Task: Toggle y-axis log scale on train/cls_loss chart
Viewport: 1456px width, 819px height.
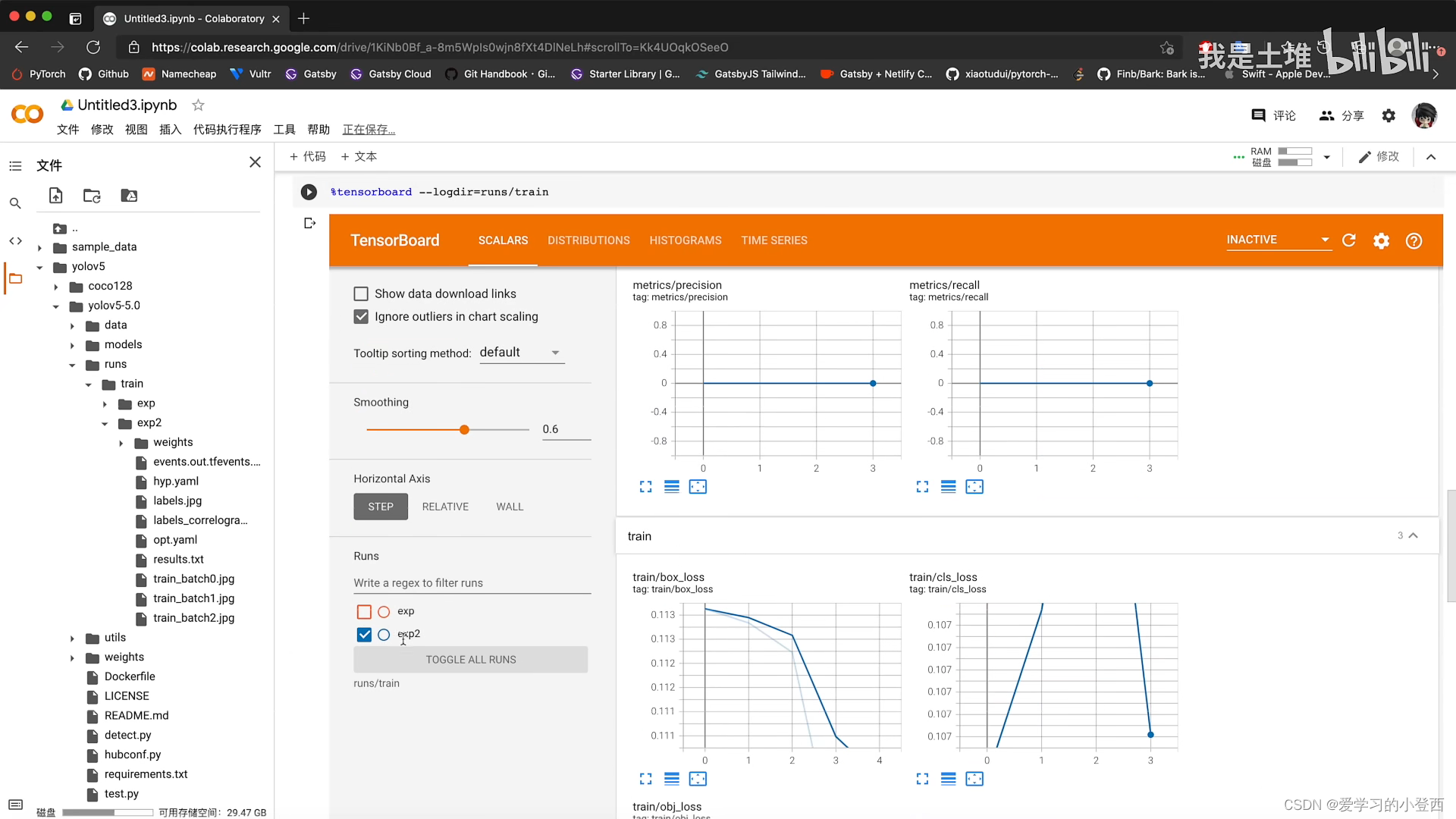Action: tap(948, 779)
